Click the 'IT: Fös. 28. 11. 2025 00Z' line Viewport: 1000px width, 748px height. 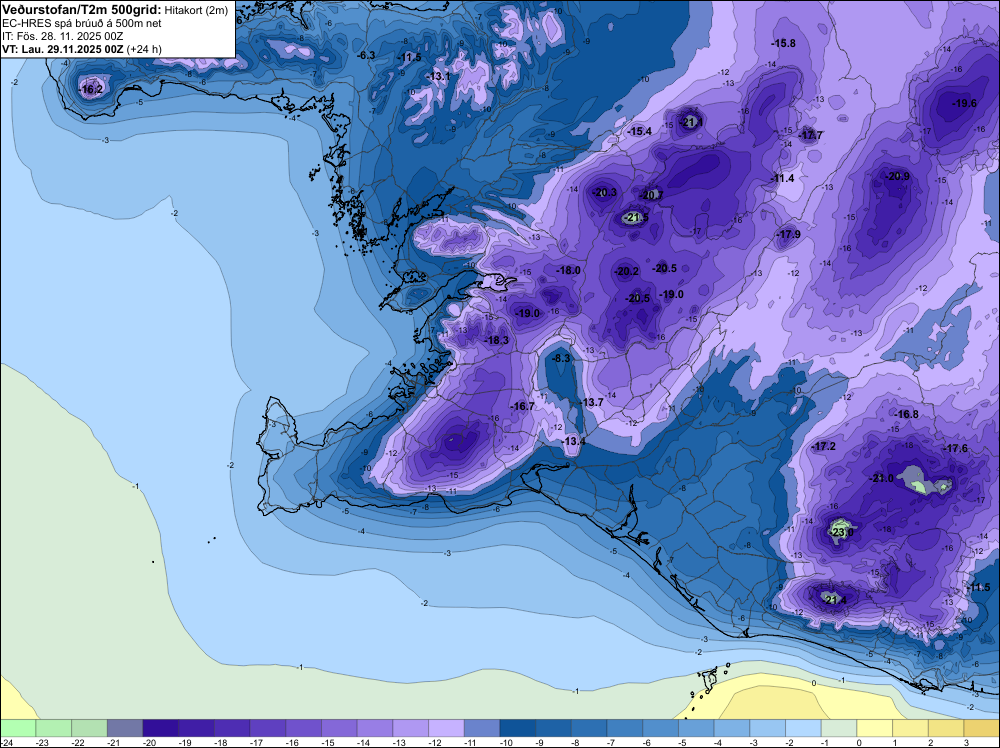coord(62,36)
